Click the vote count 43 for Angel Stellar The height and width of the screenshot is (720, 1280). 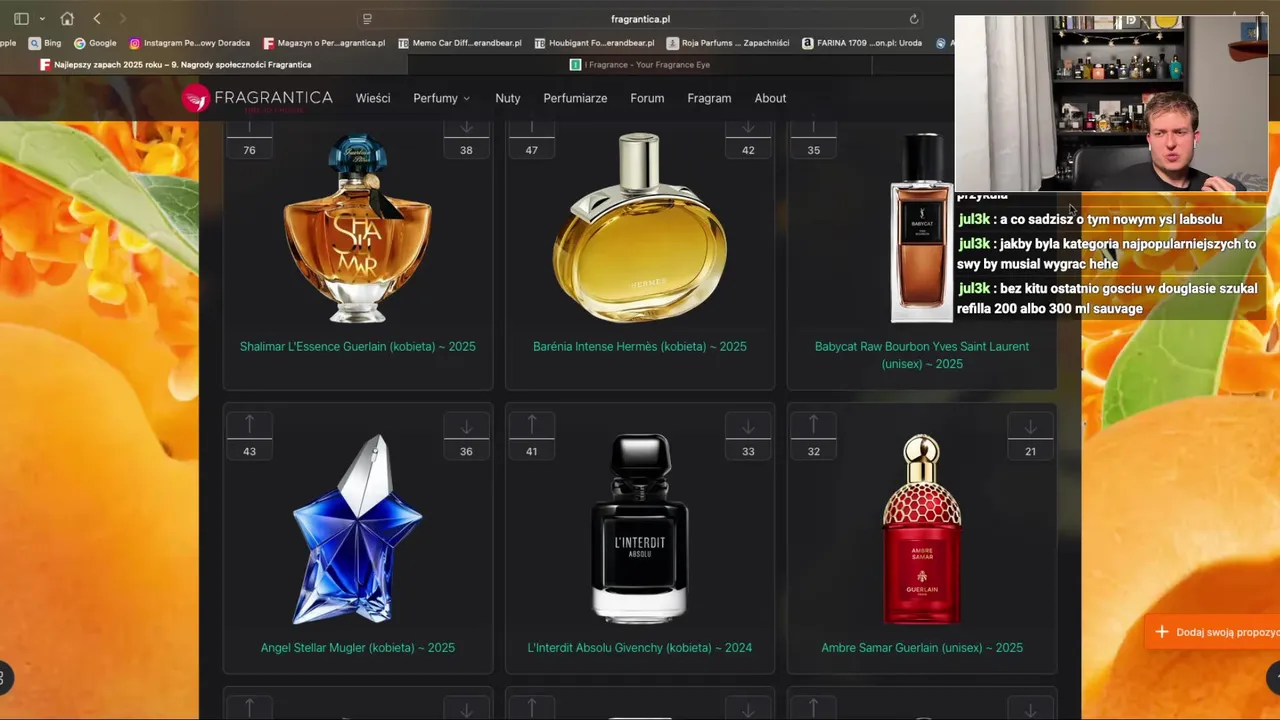tap(249, 451)
